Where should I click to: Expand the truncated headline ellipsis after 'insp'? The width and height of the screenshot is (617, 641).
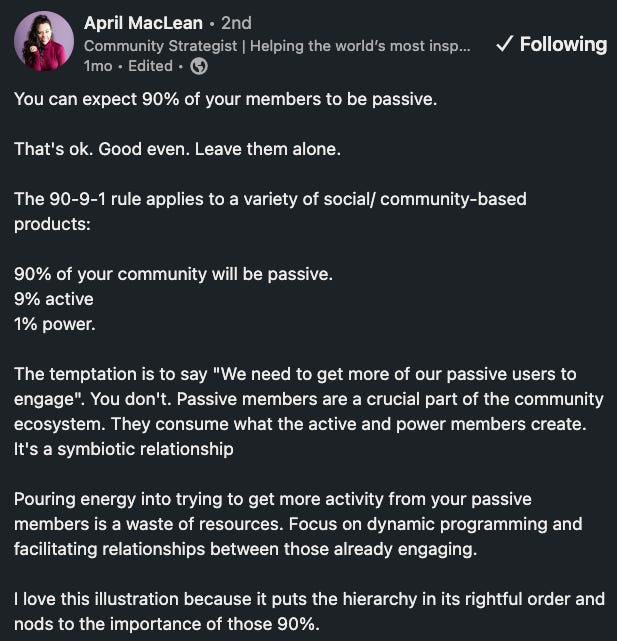pos(462,46)
